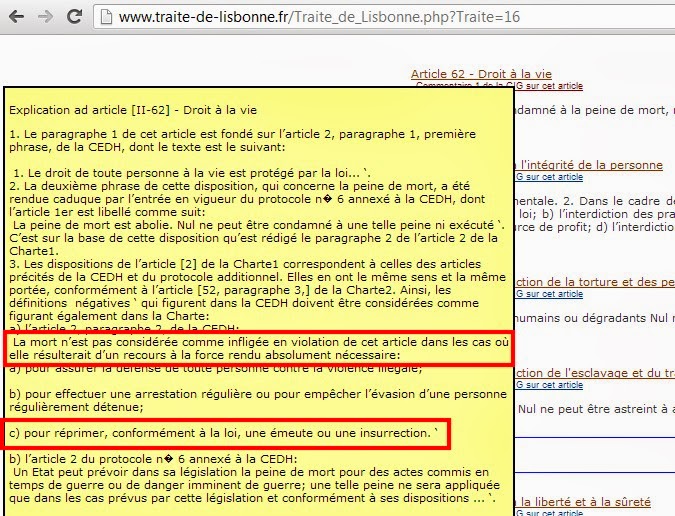
Task: Open CIG commentary link under intégrité de la personne
Action: click(x=549, y=177)
